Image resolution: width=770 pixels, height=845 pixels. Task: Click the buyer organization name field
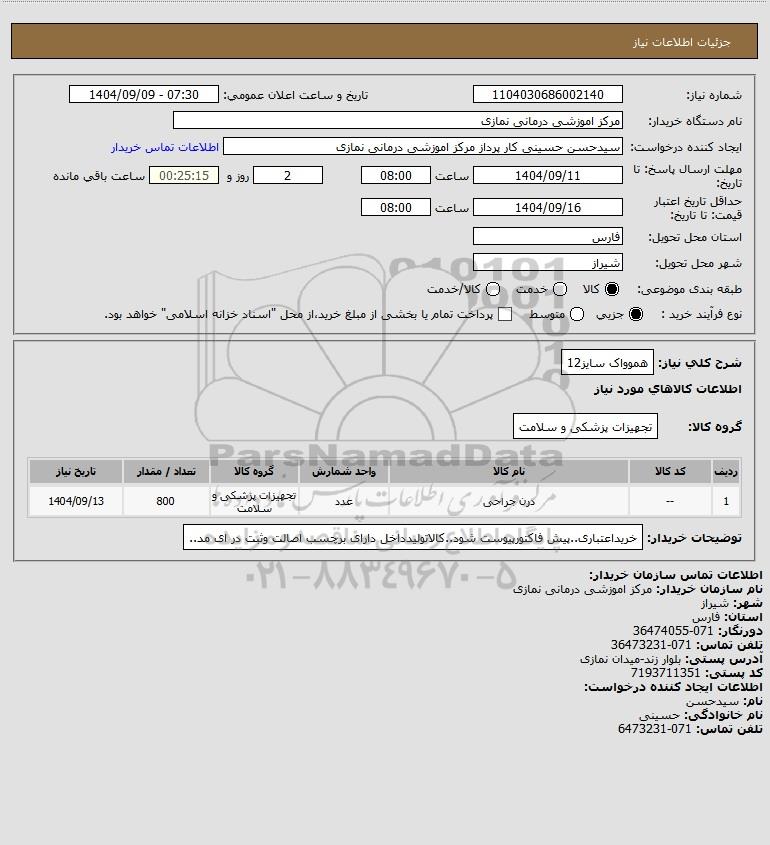[x=398, y=121]
